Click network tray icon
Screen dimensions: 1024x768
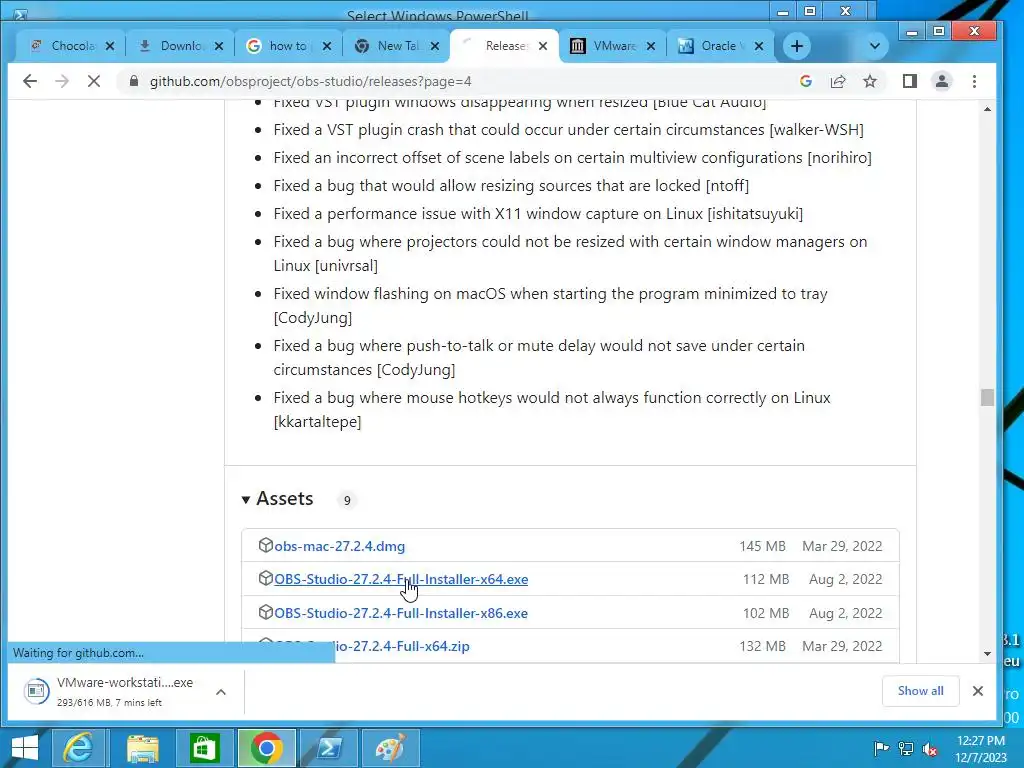click(x=906, y=748)
